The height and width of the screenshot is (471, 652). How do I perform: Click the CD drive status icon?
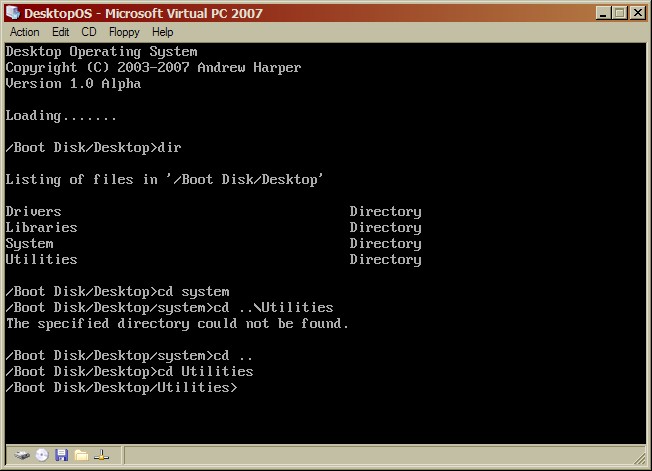pyautogui.click(x=42, y=455)
